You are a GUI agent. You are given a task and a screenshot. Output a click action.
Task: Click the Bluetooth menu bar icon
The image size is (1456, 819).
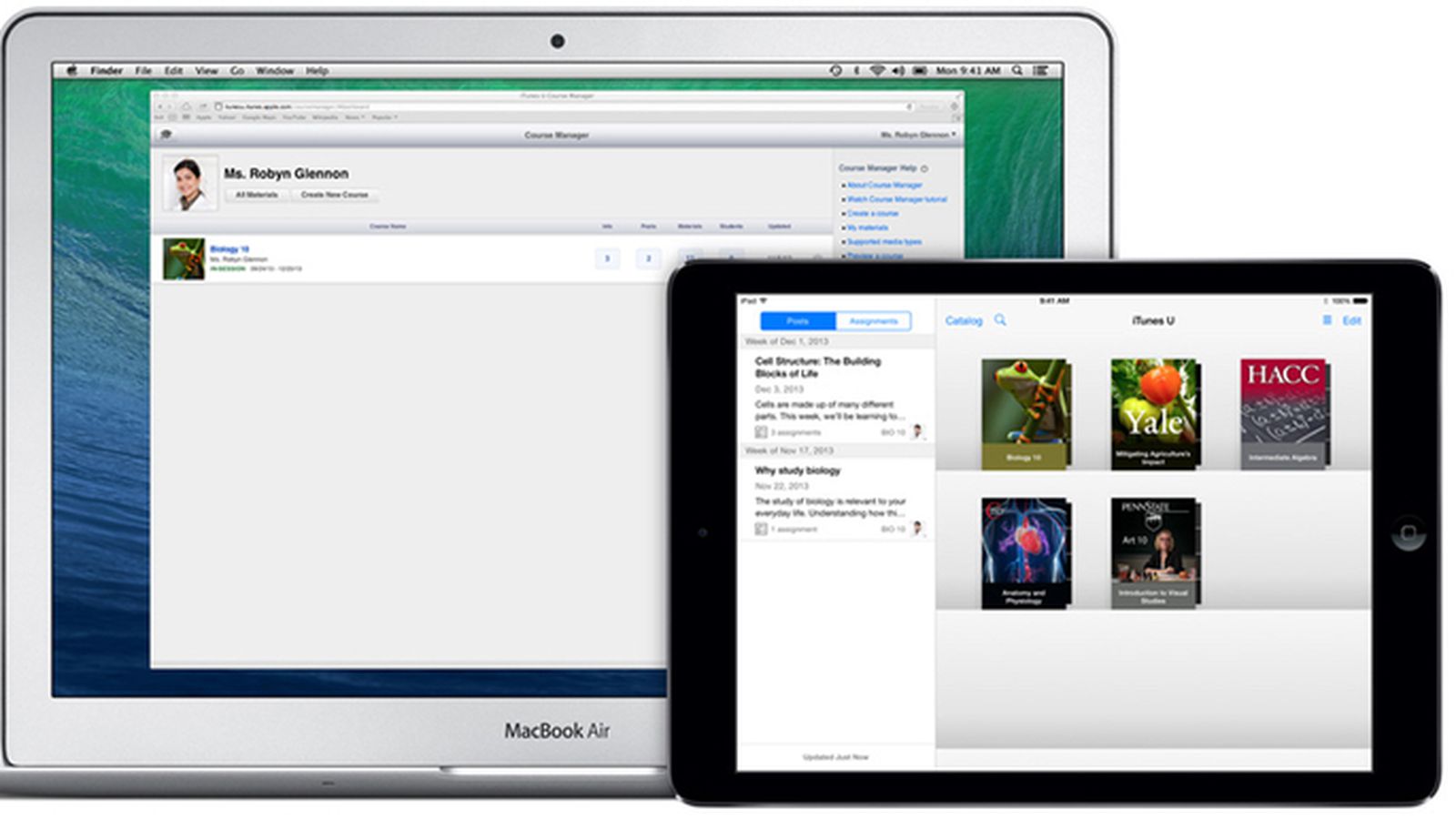coord(856,70)
